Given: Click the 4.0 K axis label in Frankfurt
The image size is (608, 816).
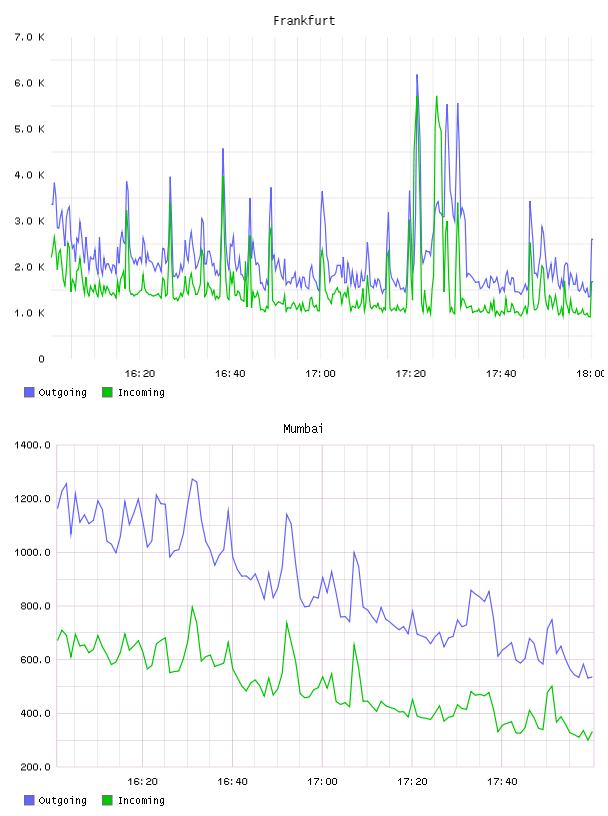Looking at the screenshot, I should click(x=29, y=175).
